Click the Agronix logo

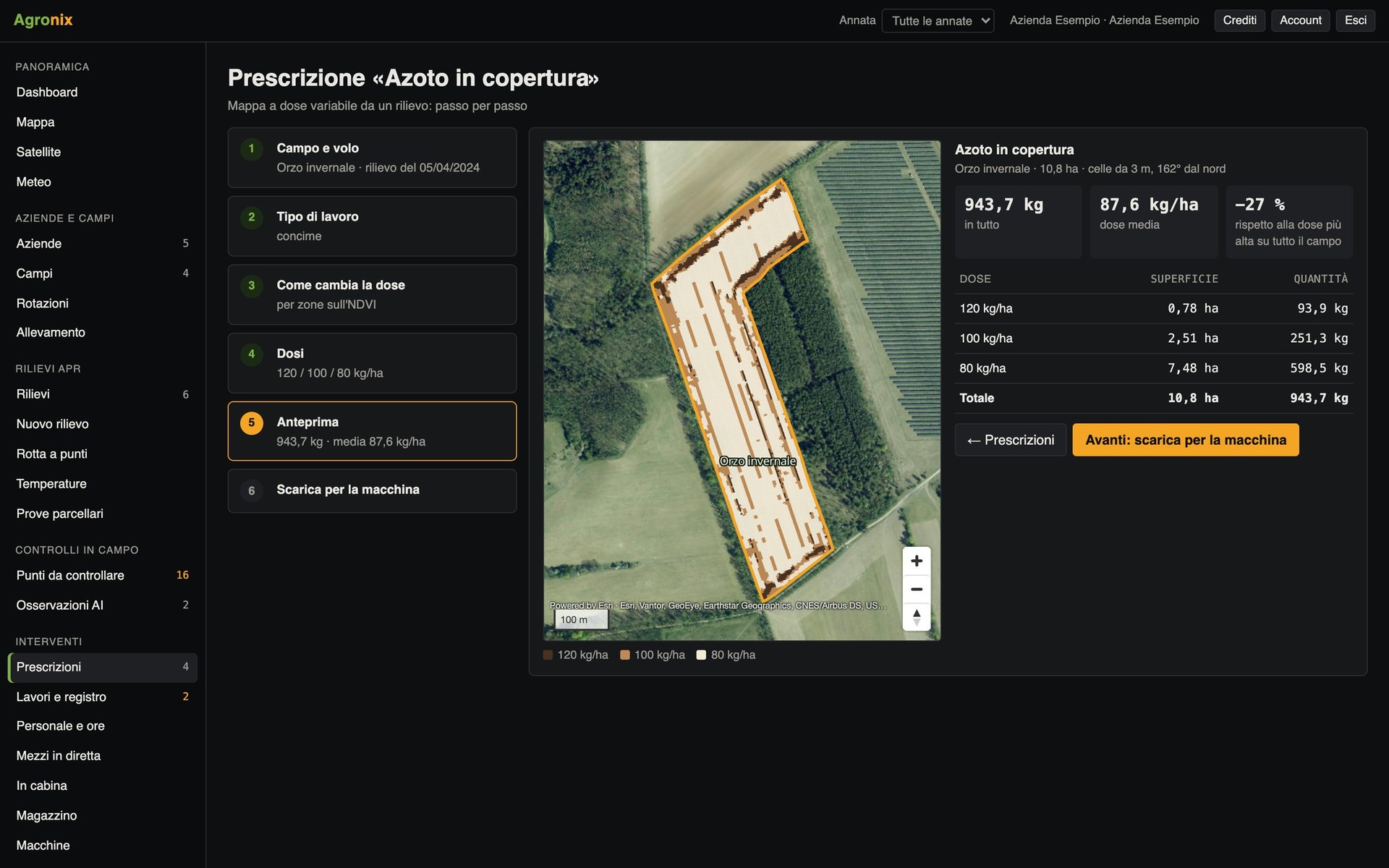coord(43,20)
